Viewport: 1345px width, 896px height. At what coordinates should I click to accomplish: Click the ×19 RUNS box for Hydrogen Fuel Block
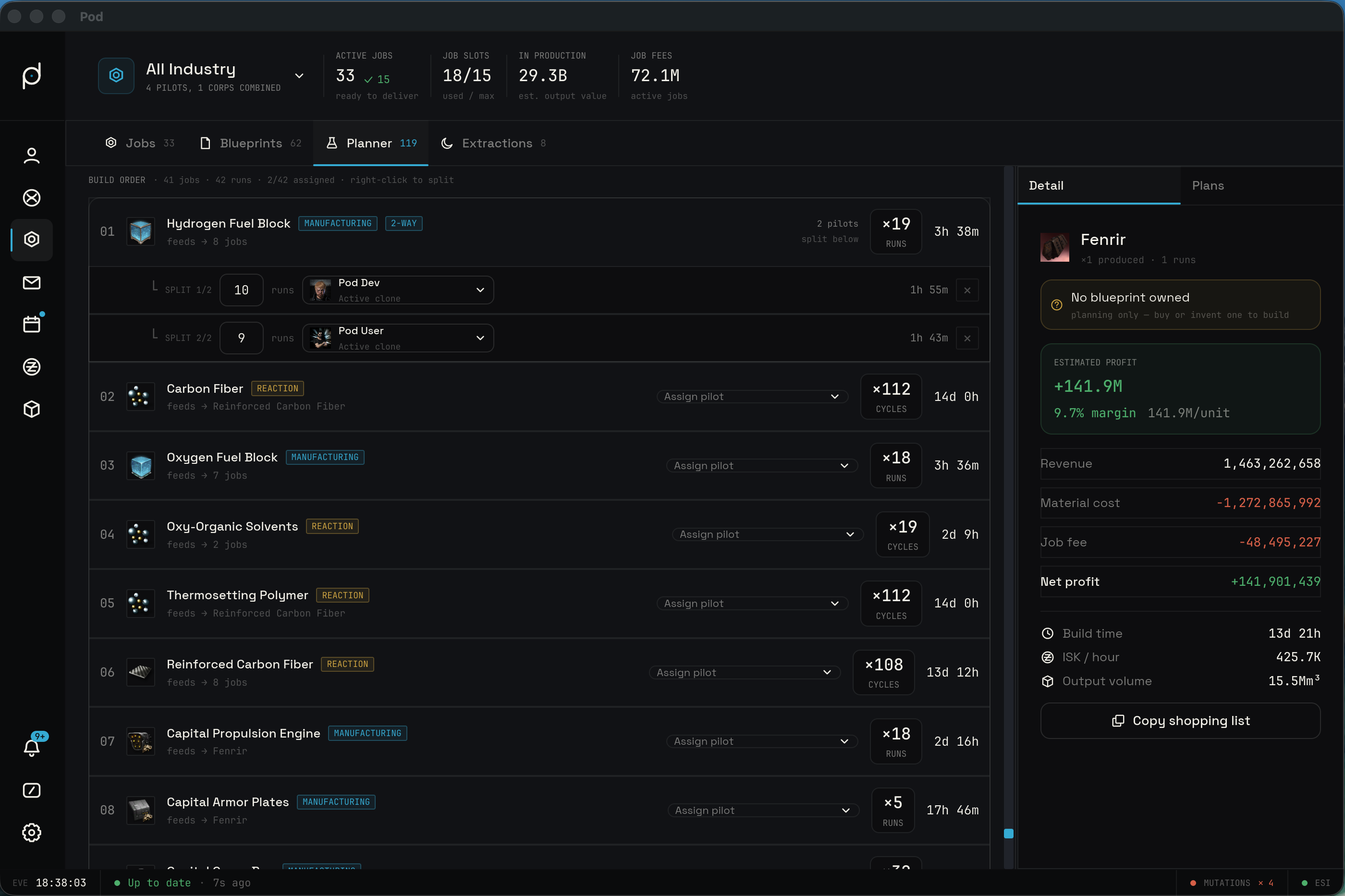point(896,231)
